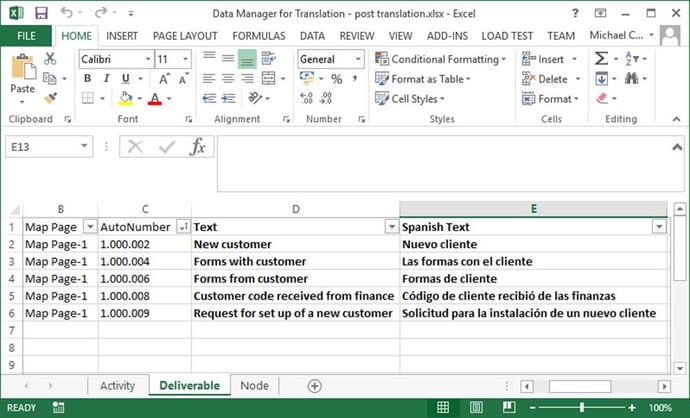Screen dimensions: 690x418
Task: Click Increase Indent icon
Action: point(228,98)
